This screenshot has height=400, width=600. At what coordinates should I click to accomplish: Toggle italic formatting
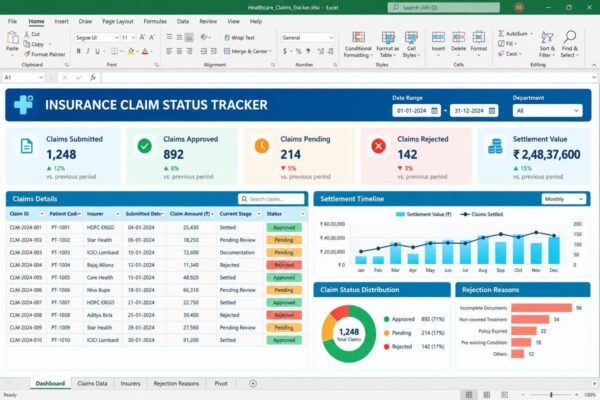(88, 51)
